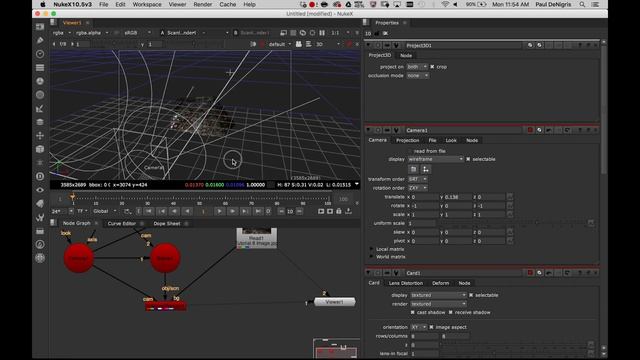Open macOS Spotlight search icon
This screenshot has width=640, height=360.
[582, 4]
